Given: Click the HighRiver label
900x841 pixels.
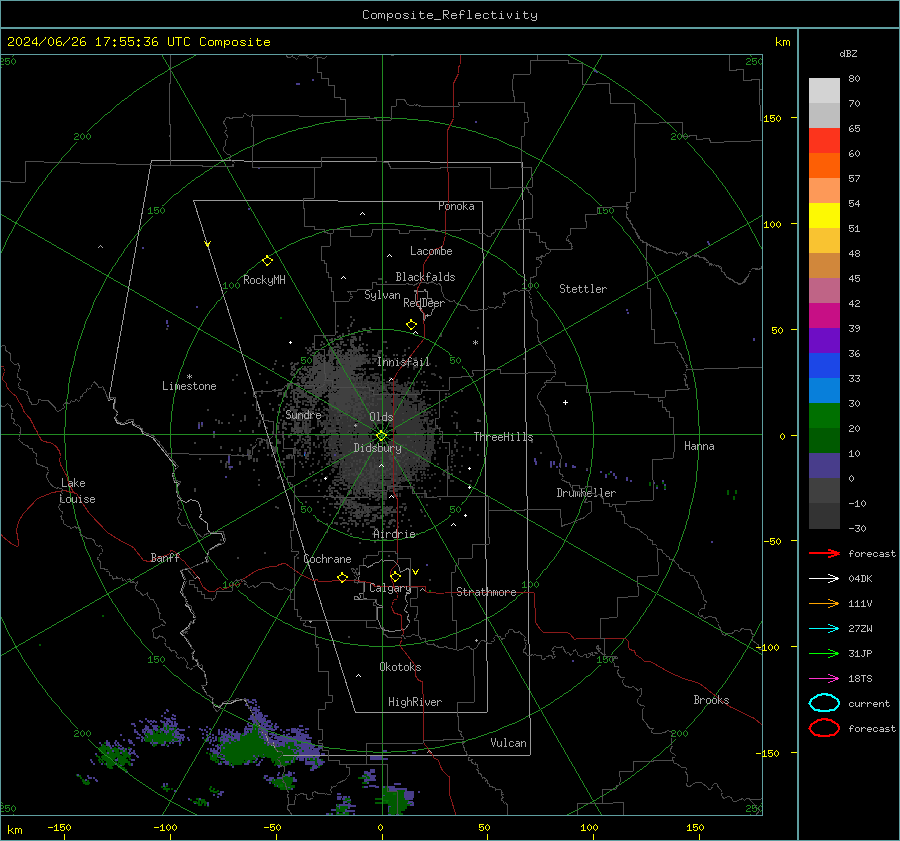Looking at the screenshot, I should coord(415,702).
